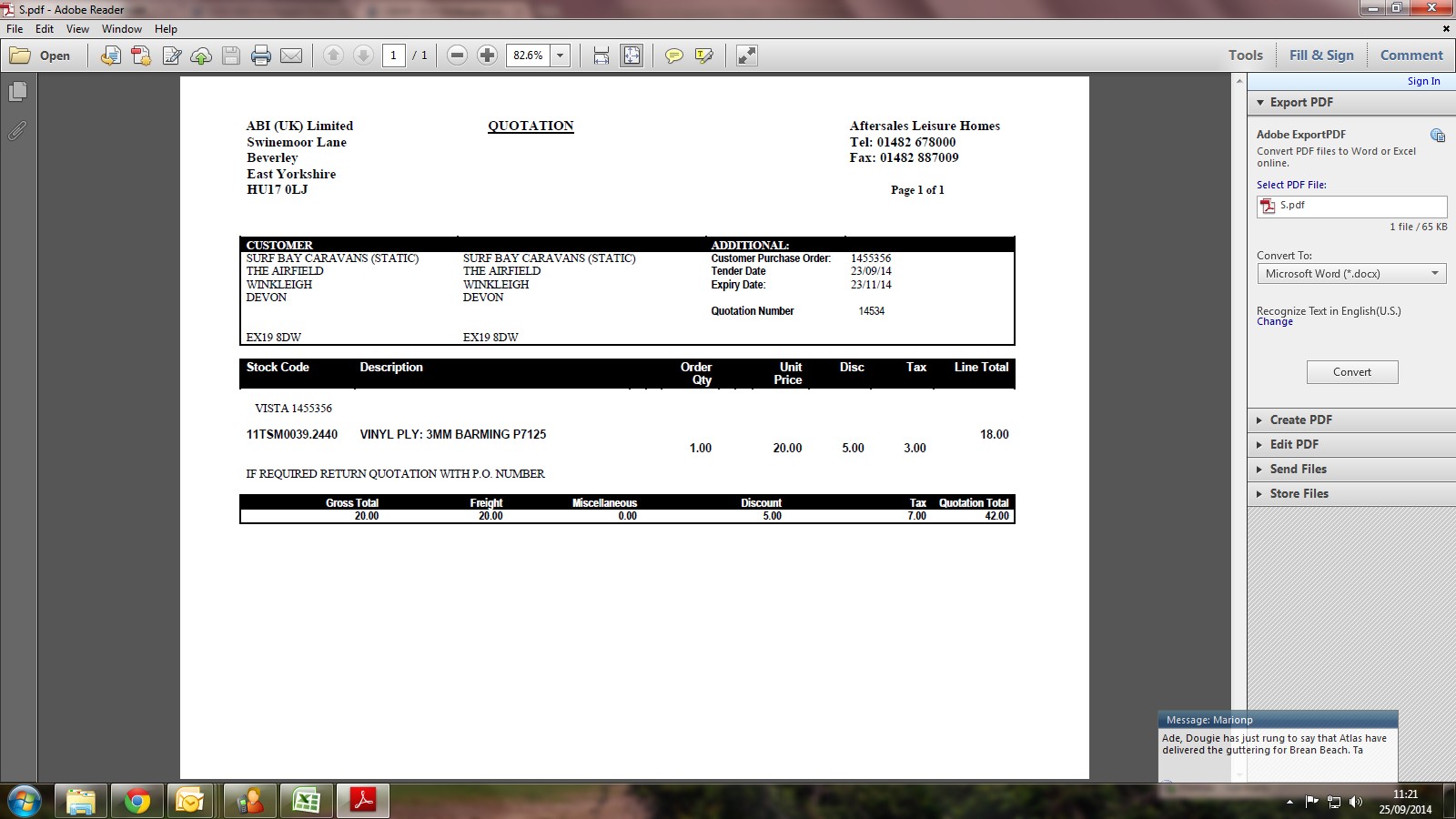The height and width of the screenshot is (819, 1456).
Task: Switch to the Tools pane
Action: pyautogui.click(x=1245, y=56)
